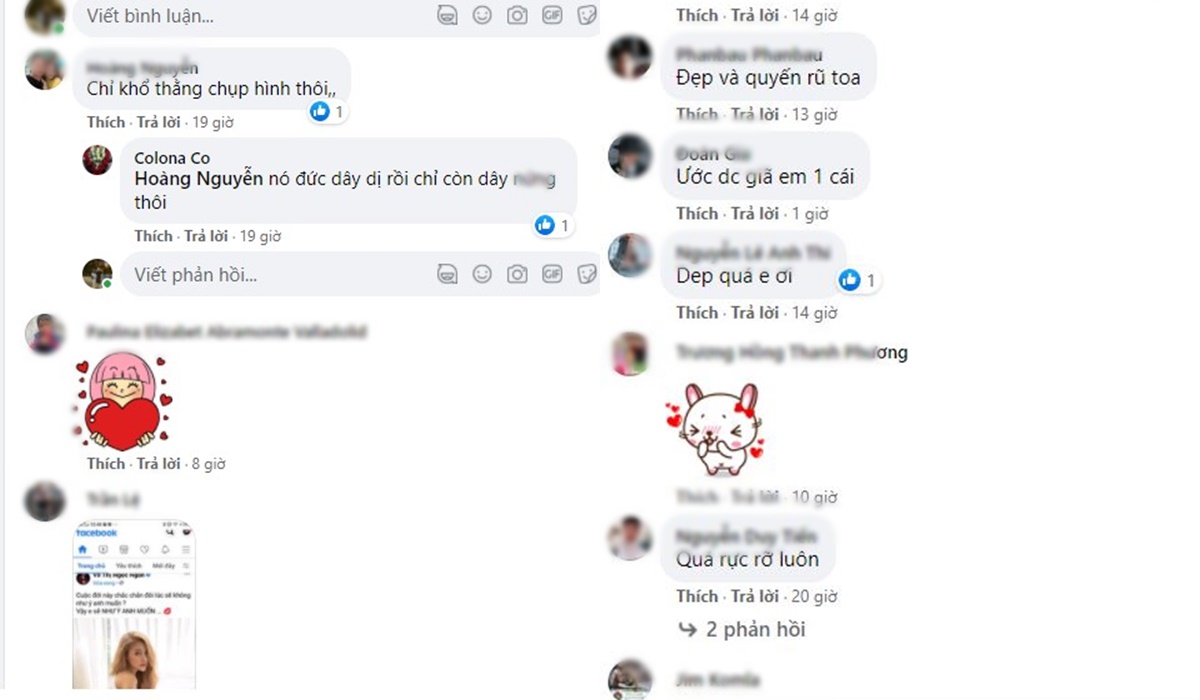Attach photo via camera icon in top comment box

click(x=517, y=15)
